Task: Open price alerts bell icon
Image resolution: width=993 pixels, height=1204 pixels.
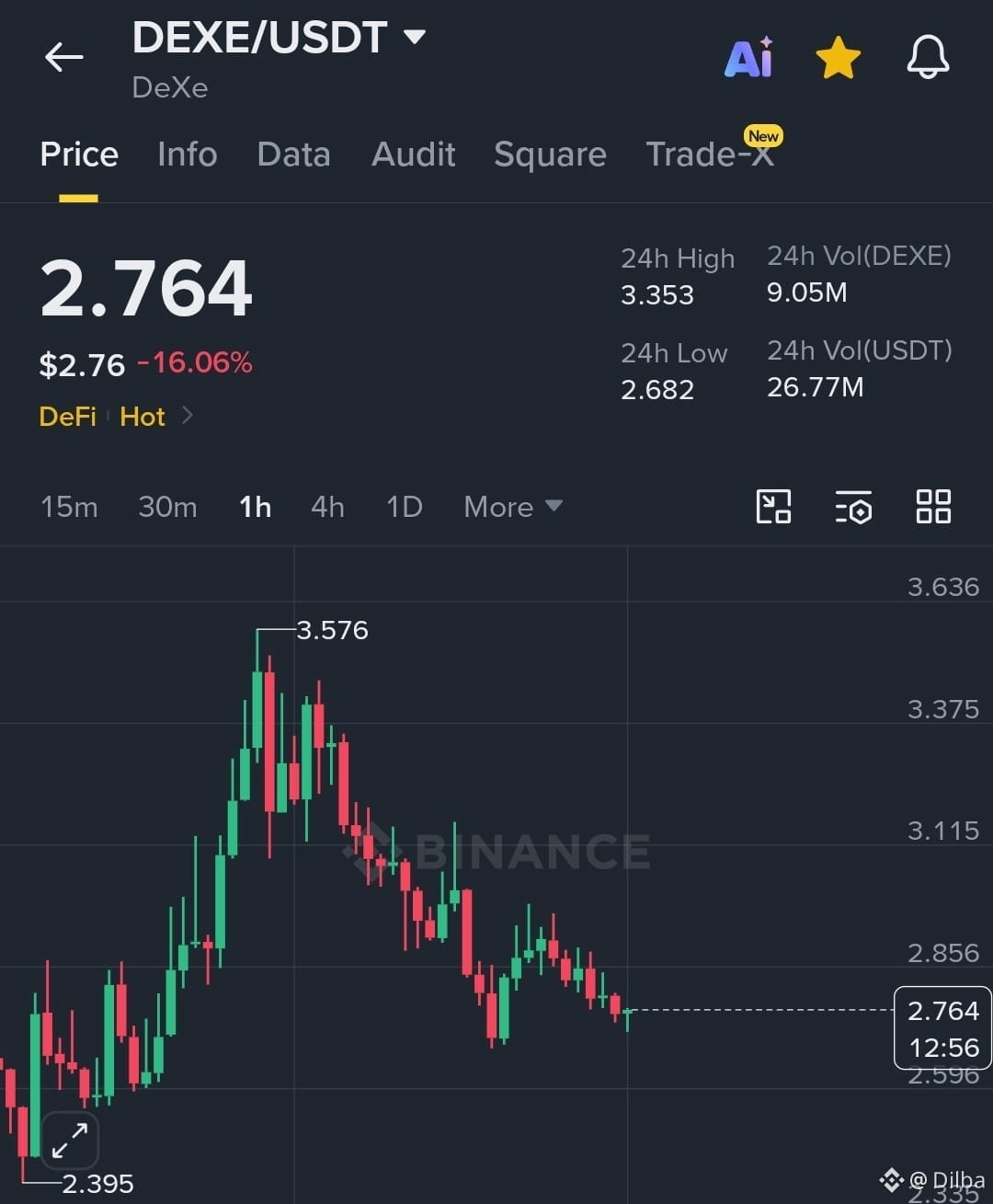Action: click(928, 57)
